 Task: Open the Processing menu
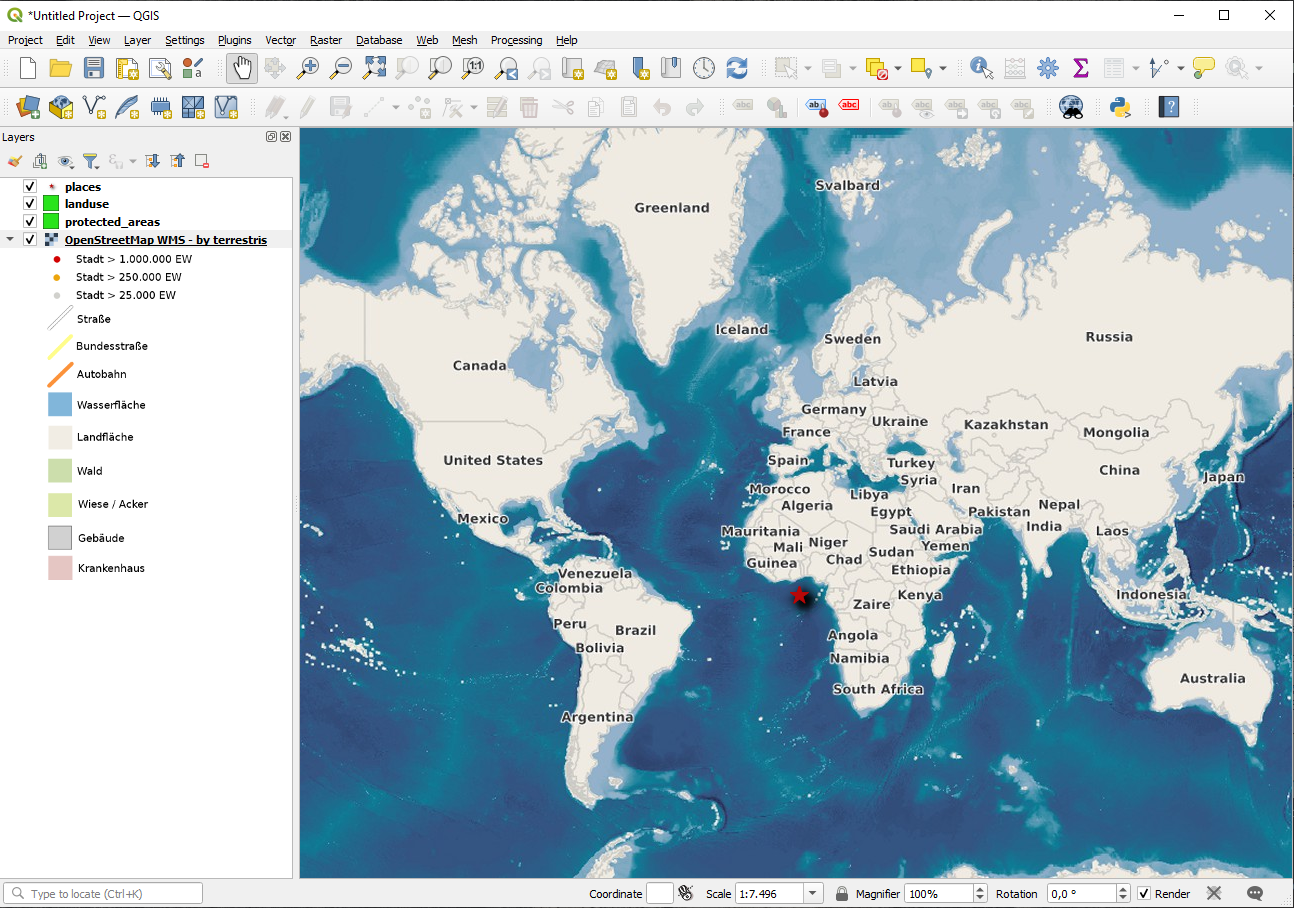pos(516,40)
